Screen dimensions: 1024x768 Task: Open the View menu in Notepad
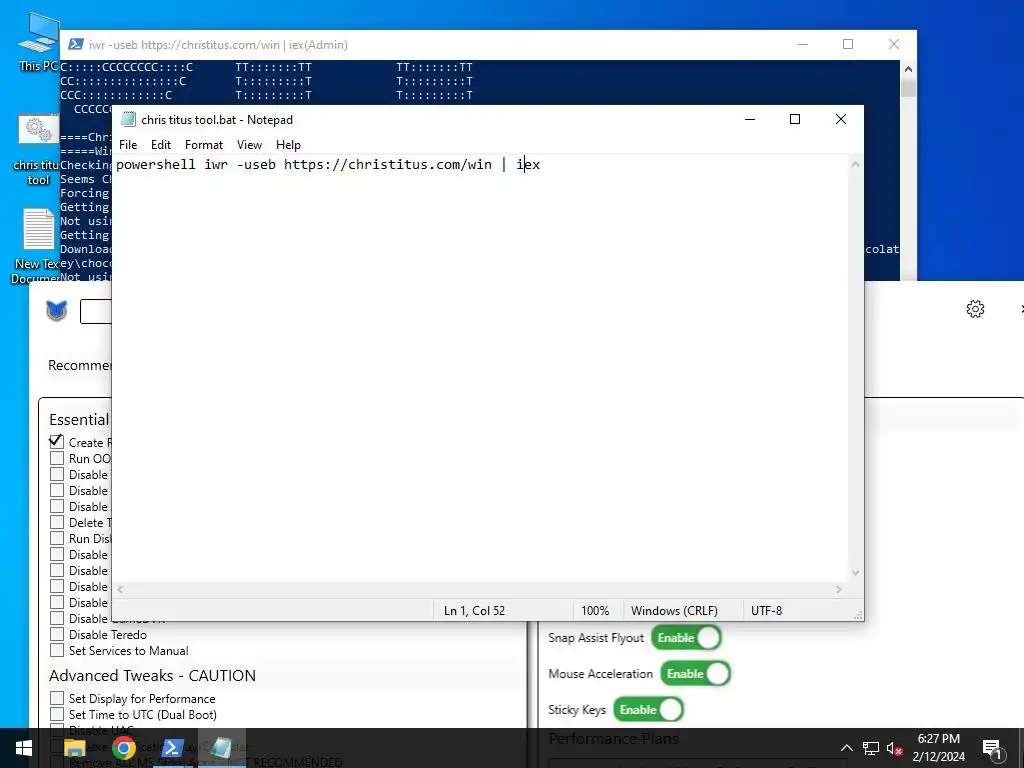coord(249,144)
